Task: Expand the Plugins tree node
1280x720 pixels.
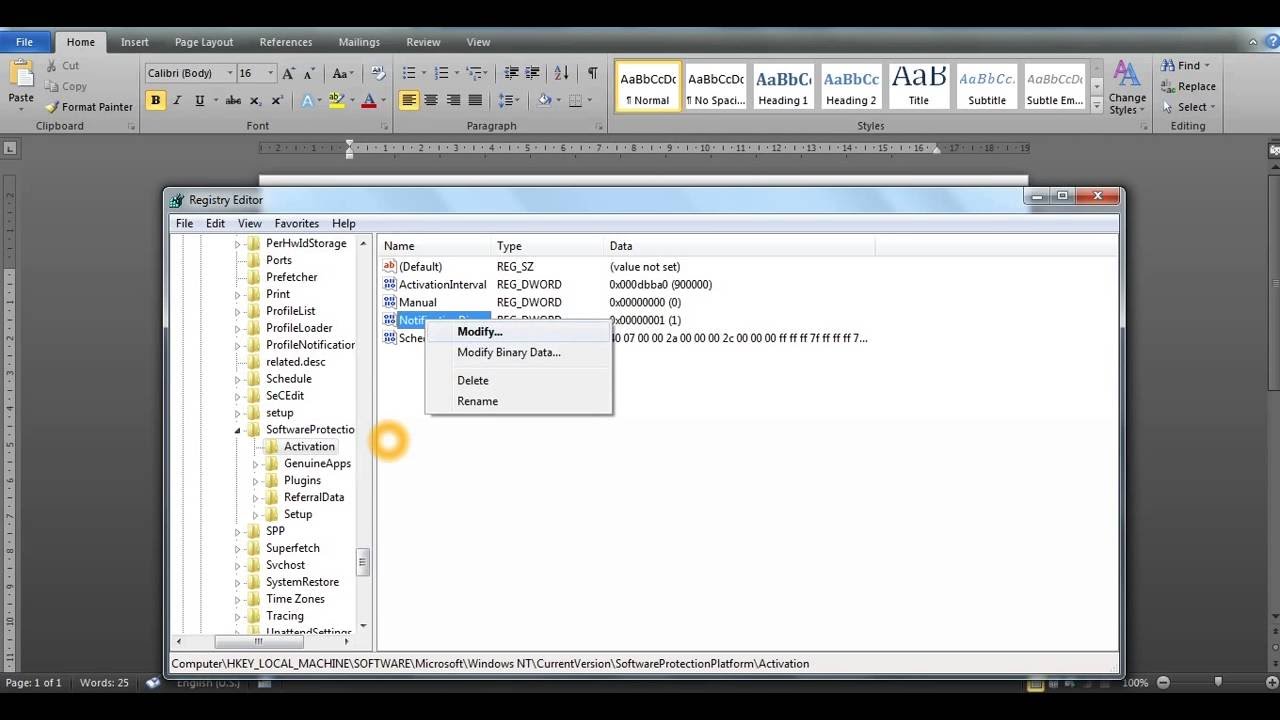Action: pos(256,481)
